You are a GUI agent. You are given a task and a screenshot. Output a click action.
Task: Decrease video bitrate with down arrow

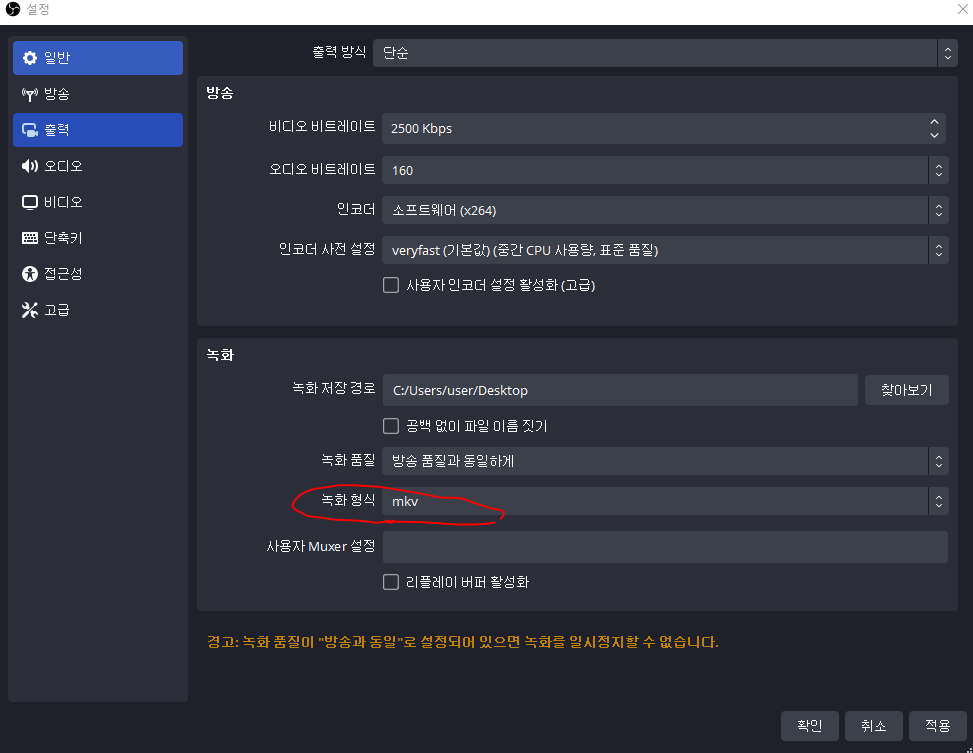click(935, 135)
